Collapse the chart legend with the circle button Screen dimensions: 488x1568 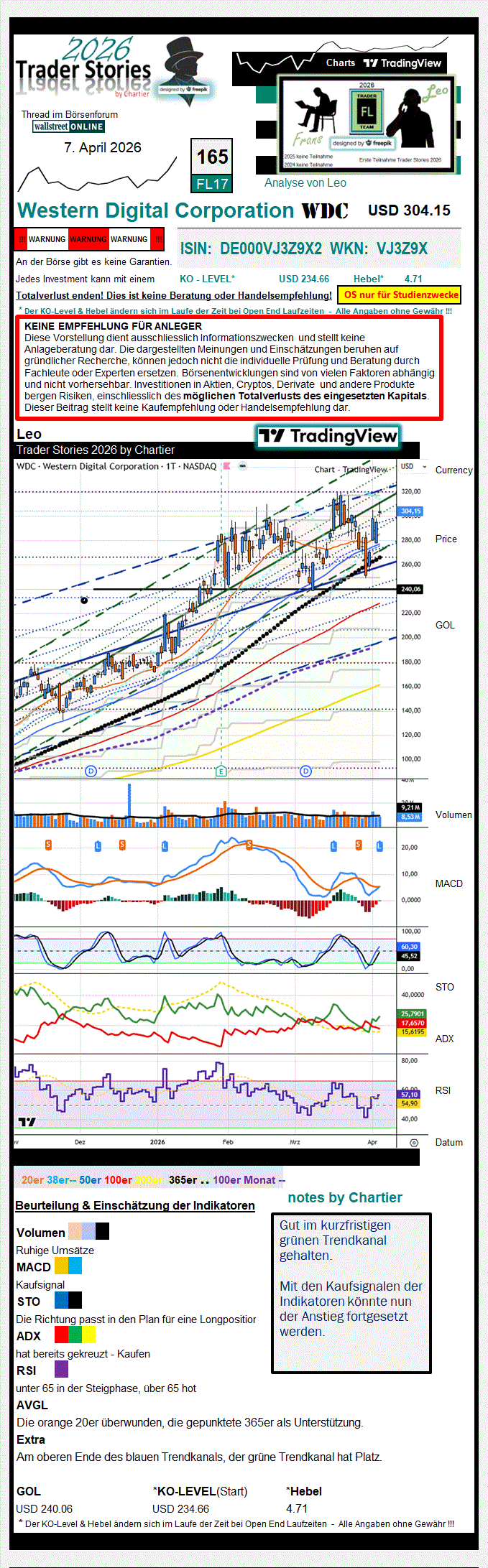point(243,466)
